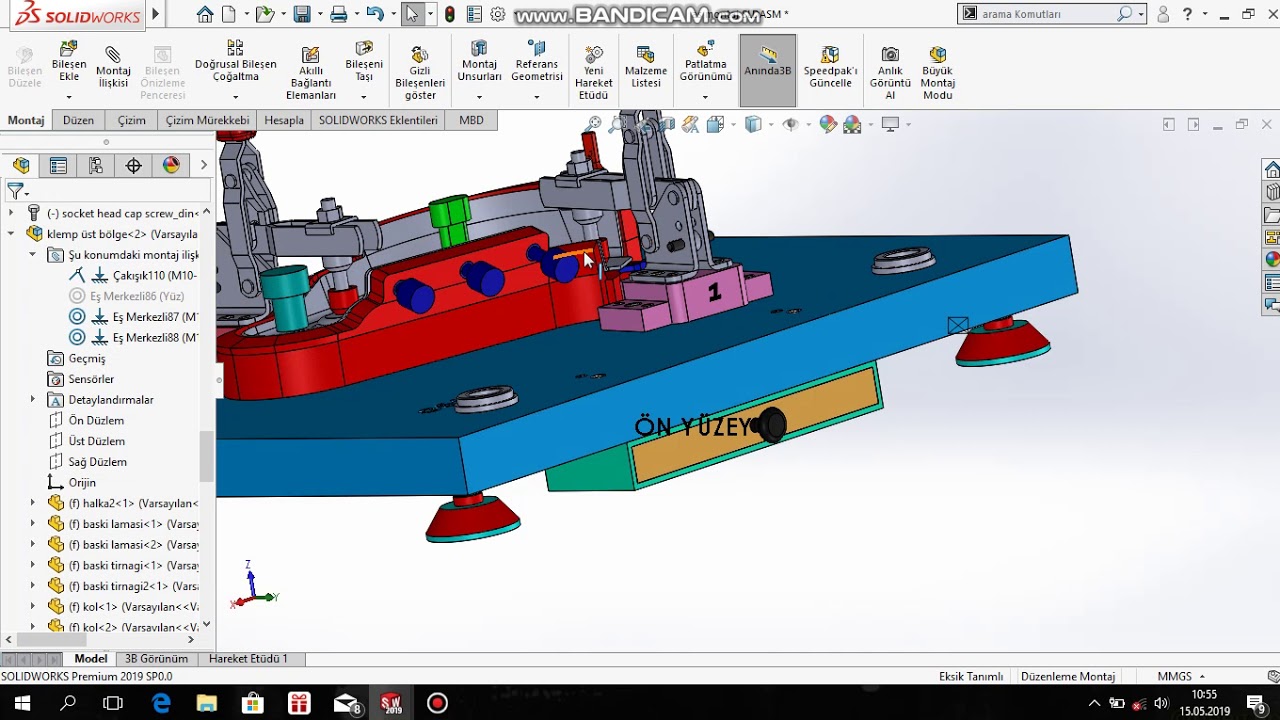The image size is (1280, 720).
Task: Expand the Montaj Unsurları dropdown arrow
Action: (x=479, y=97)
